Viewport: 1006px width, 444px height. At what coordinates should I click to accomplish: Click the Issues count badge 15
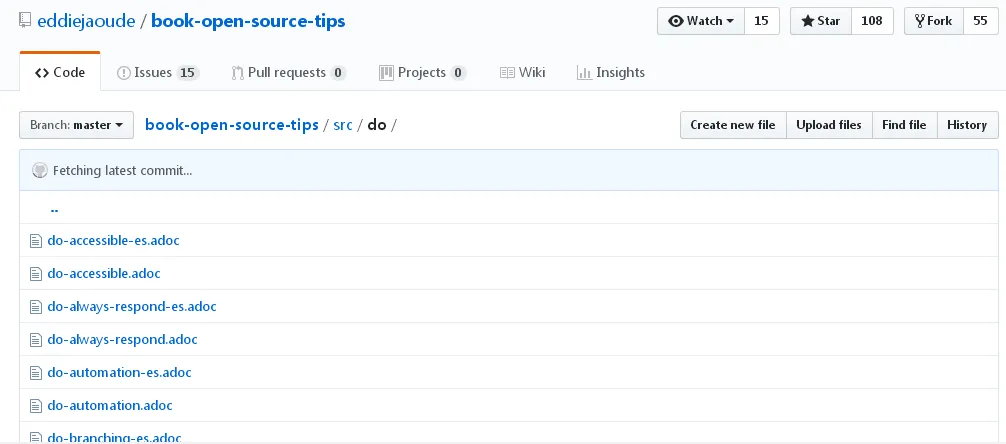pyautogui.click(x=187, y=73)
